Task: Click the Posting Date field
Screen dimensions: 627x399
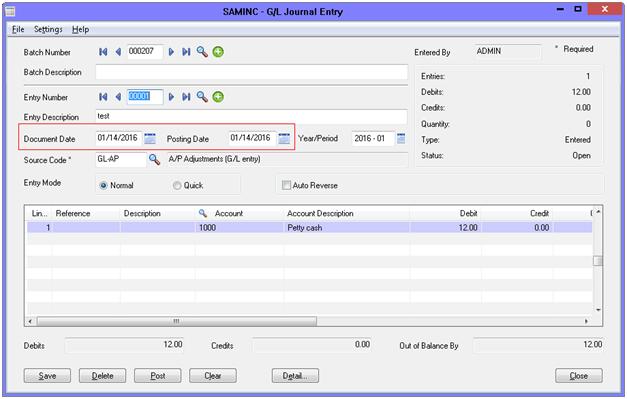Action: [x=252, y=138]
